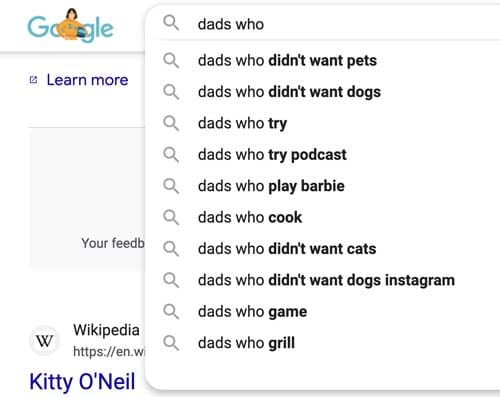Click the search icon beside 'dads who' query
The width and height of the screenshot is (500, 397).
[171, 23]
